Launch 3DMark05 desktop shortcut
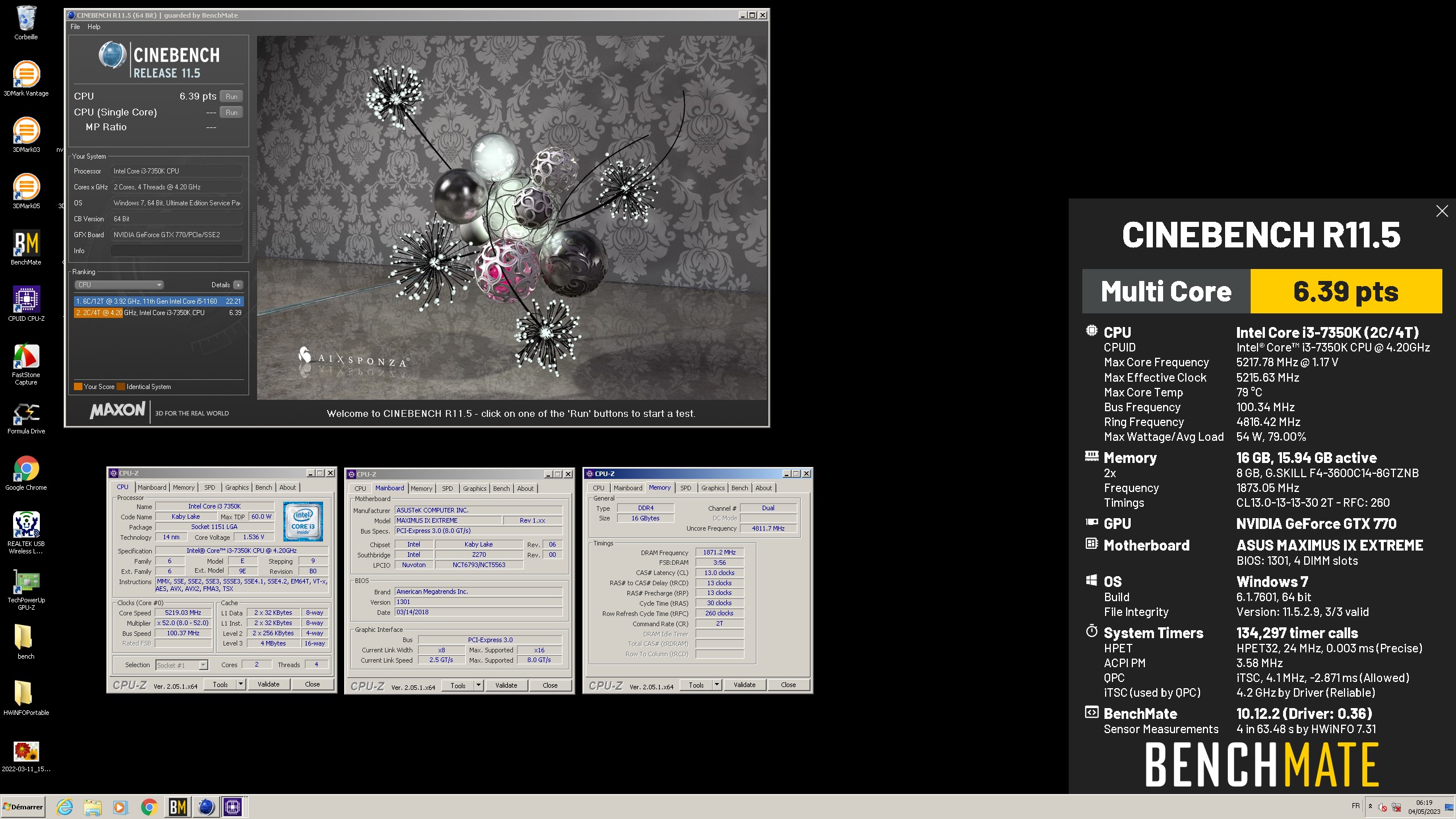The width and height of the screenshot is (1456, 819). tap(26, 191)
